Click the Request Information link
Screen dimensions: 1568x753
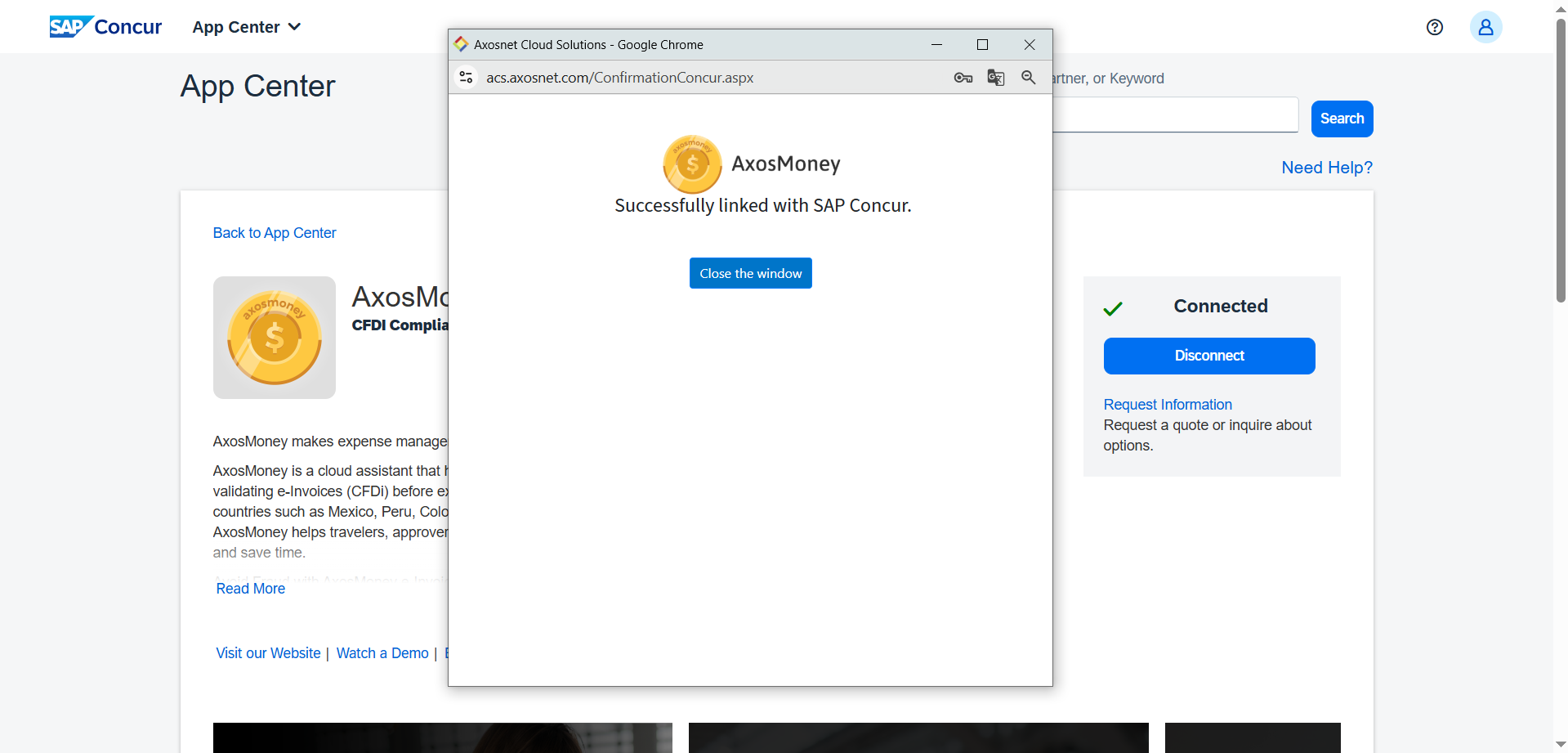pyautogui.click(x=1167, y=405)
